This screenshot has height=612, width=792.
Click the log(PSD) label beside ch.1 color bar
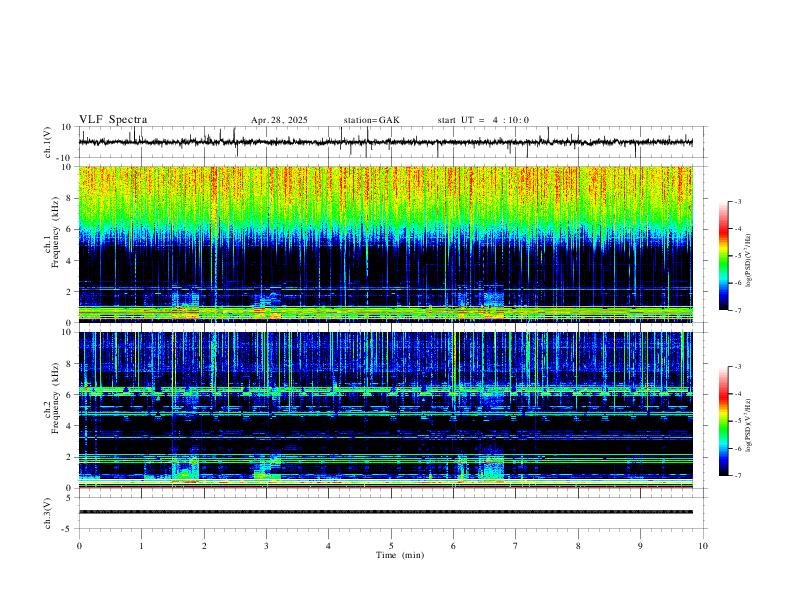(748, 261)
